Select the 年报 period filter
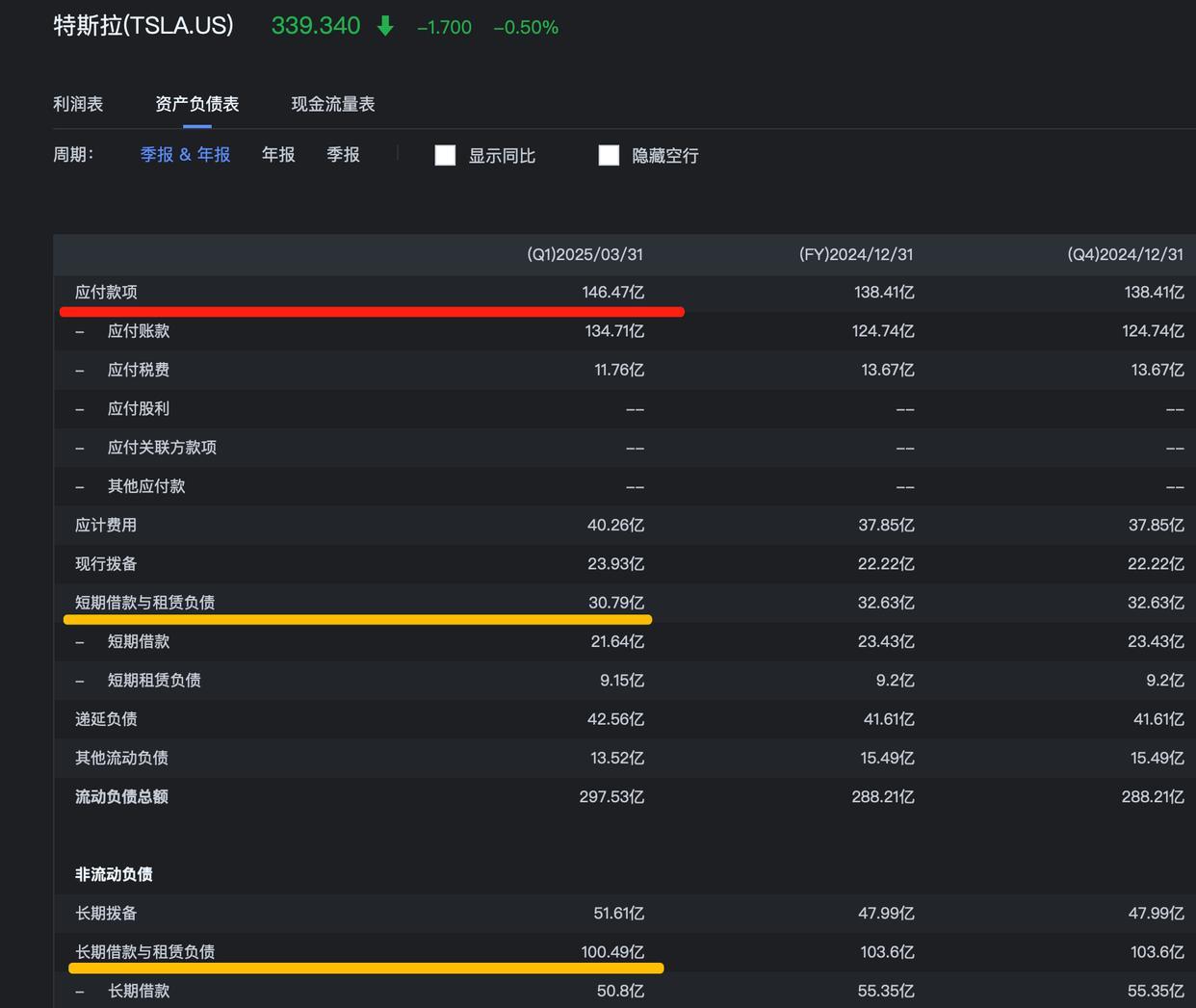The height and width of the screenshot is (1008, 1196). 278,155
